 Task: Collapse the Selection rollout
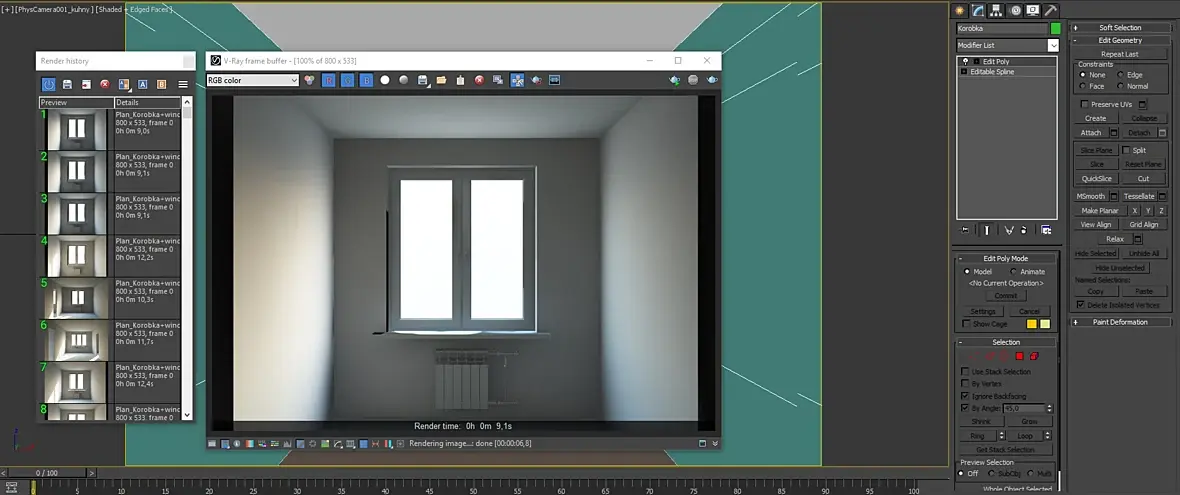tap(1005, 342)
